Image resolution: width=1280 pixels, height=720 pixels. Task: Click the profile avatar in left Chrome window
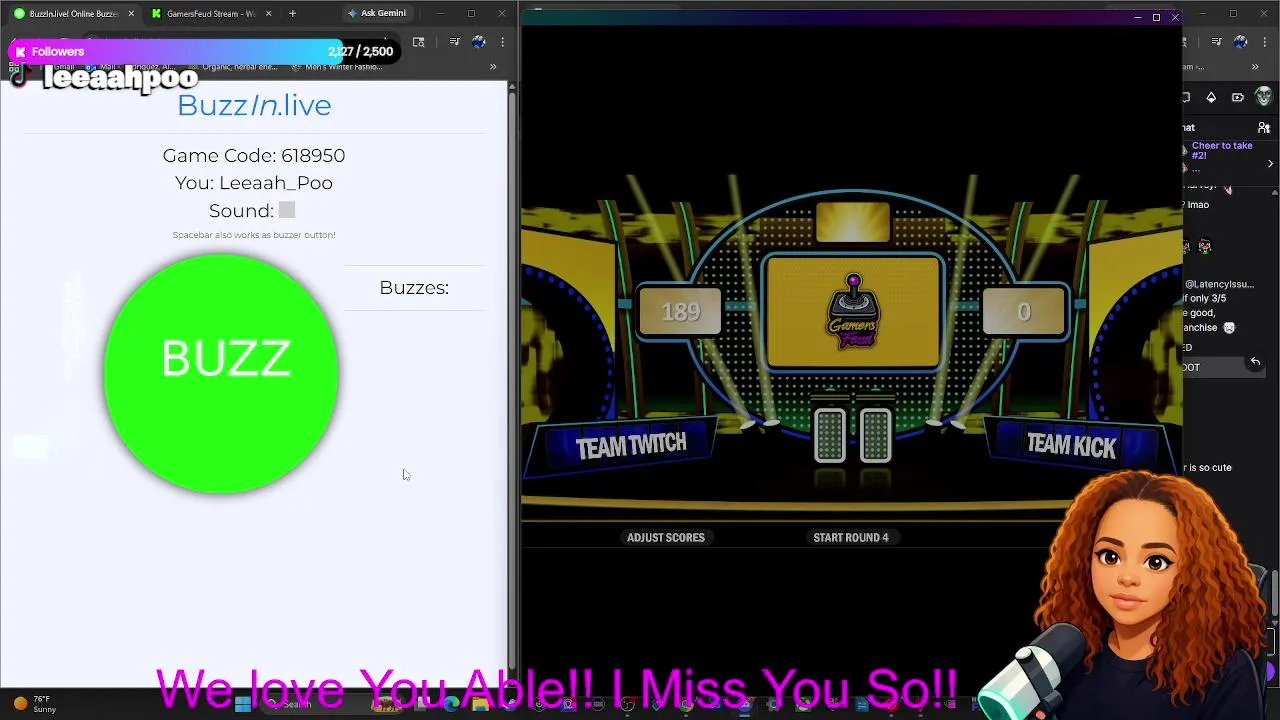478,42
